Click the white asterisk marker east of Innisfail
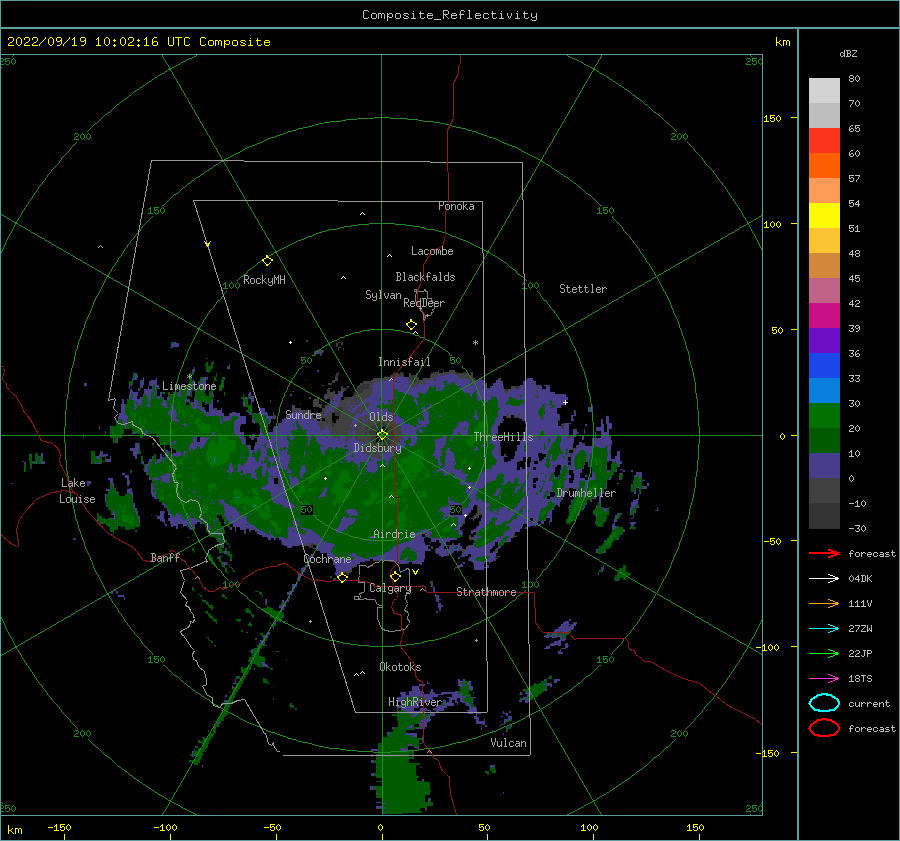The image size is (900, 841). [x=475, y=343]
